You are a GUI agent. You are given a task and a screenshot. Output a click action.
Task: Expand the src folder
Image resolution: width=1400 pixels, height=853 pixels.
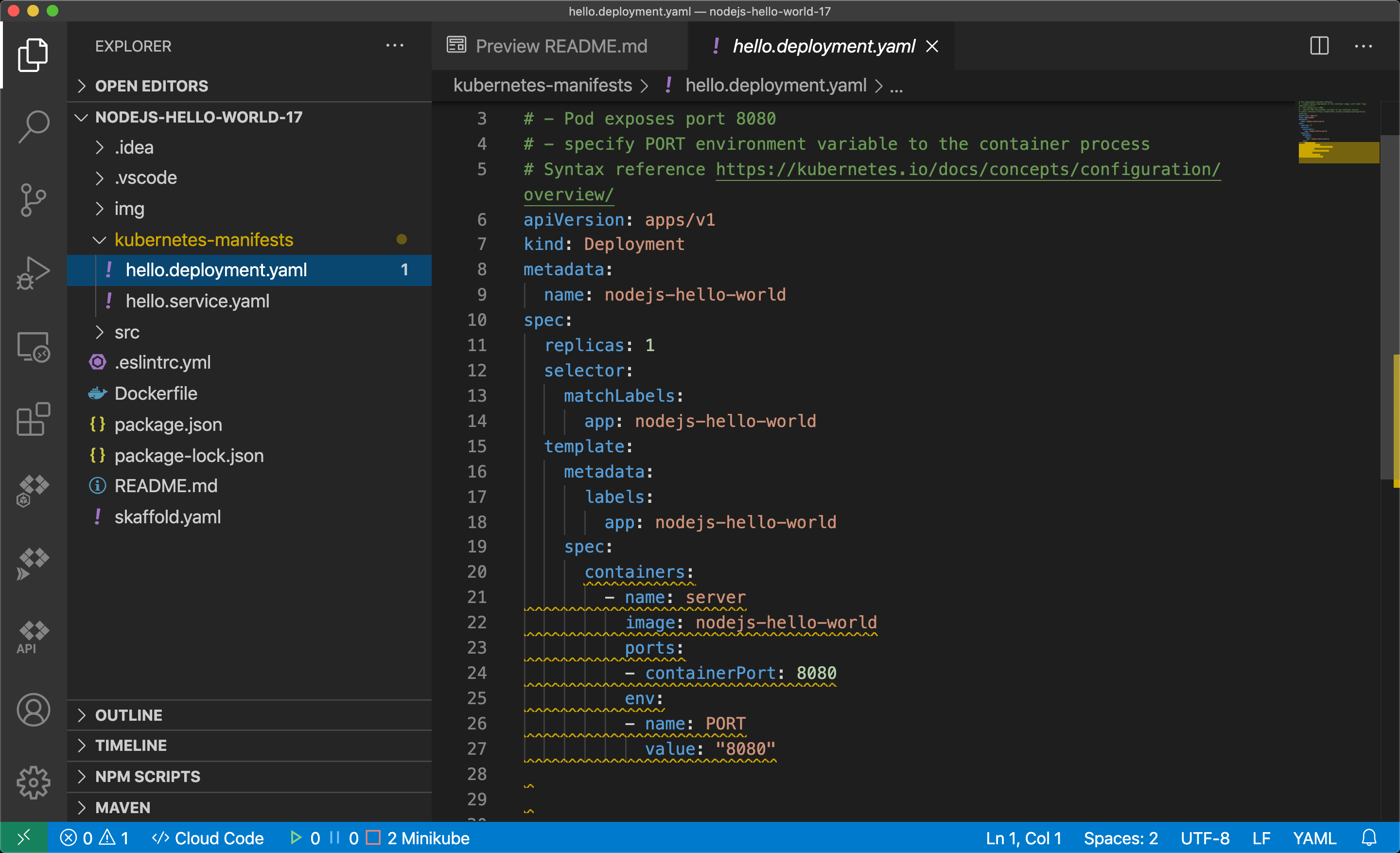[126, 332]
